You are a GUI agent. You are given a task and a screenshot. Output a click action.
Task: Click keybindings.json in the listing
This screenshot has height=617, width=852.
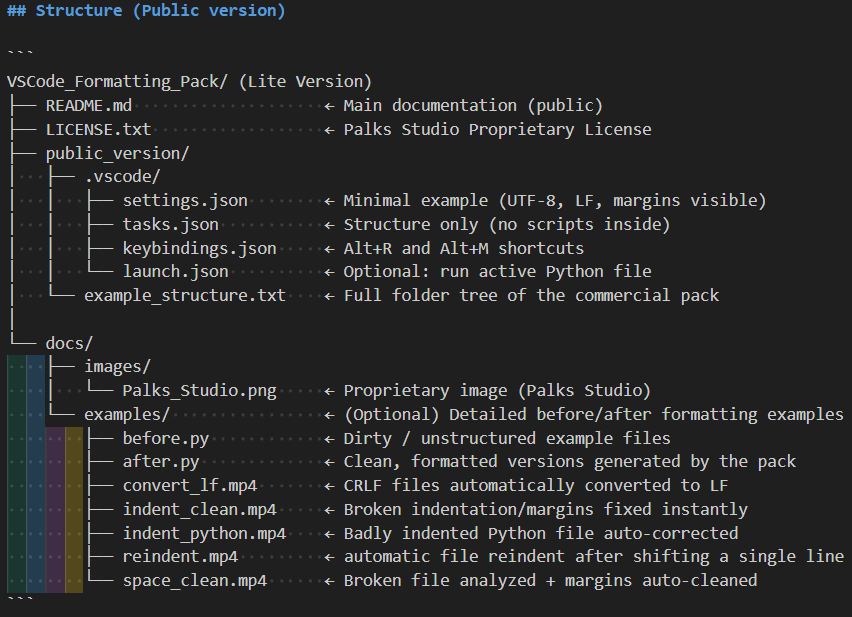click(199, 248)
